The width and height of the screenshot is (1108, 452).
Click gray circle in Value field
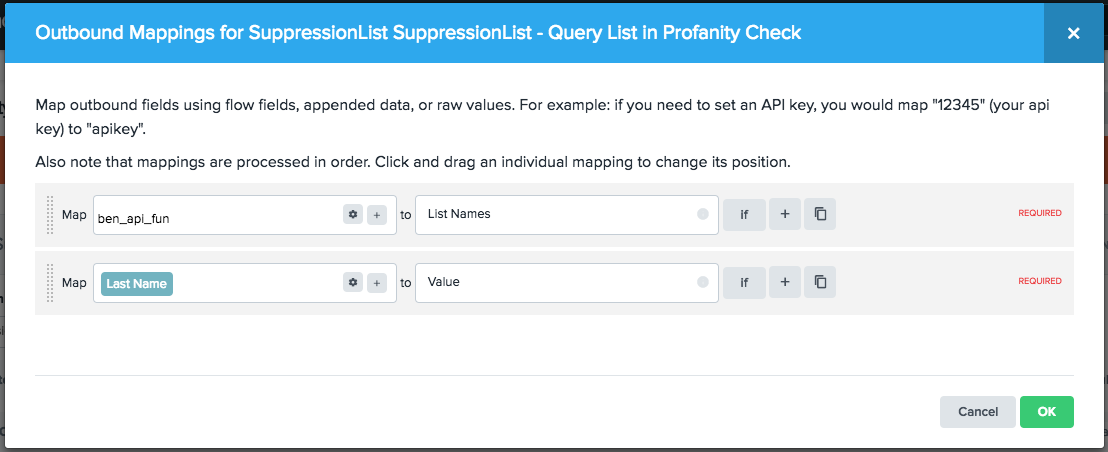pyautogui.click(x=702, y=283)
